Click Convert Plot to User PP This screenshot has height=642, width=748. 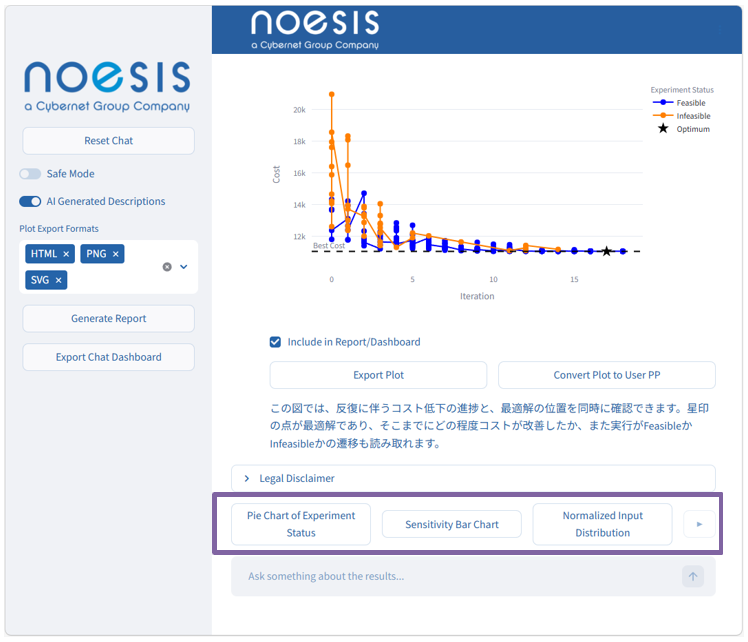click(607, 375)
